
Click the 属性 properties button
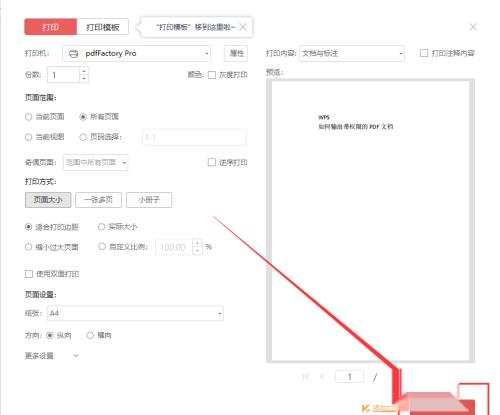pyautogui.click(x=236, y=53)
